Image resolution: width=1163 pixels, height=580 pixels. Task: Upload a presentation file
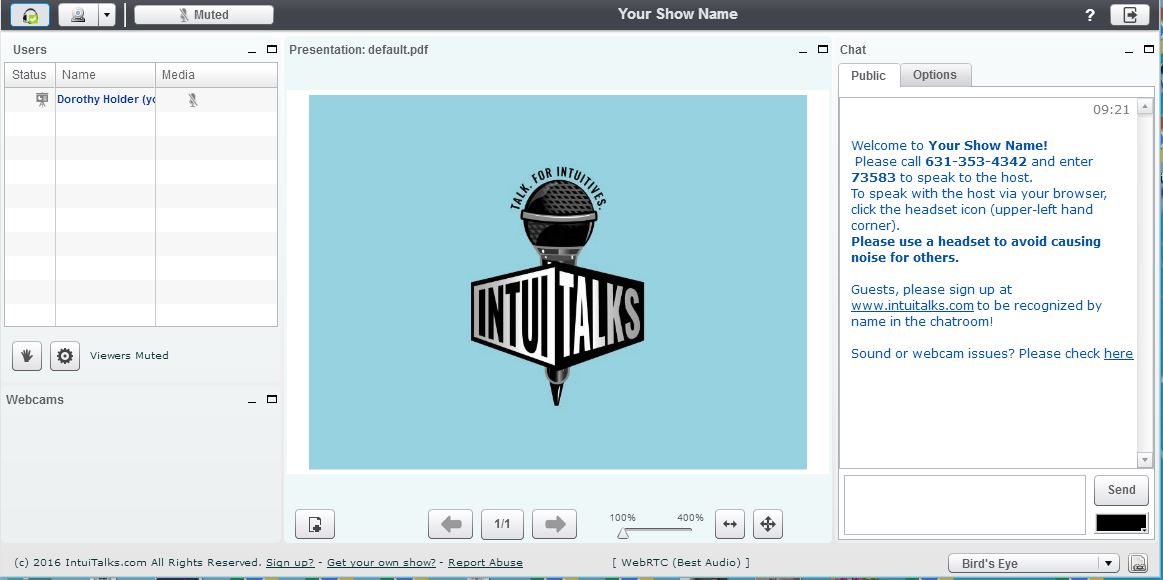pyautogui.click(x=315, y=524)
